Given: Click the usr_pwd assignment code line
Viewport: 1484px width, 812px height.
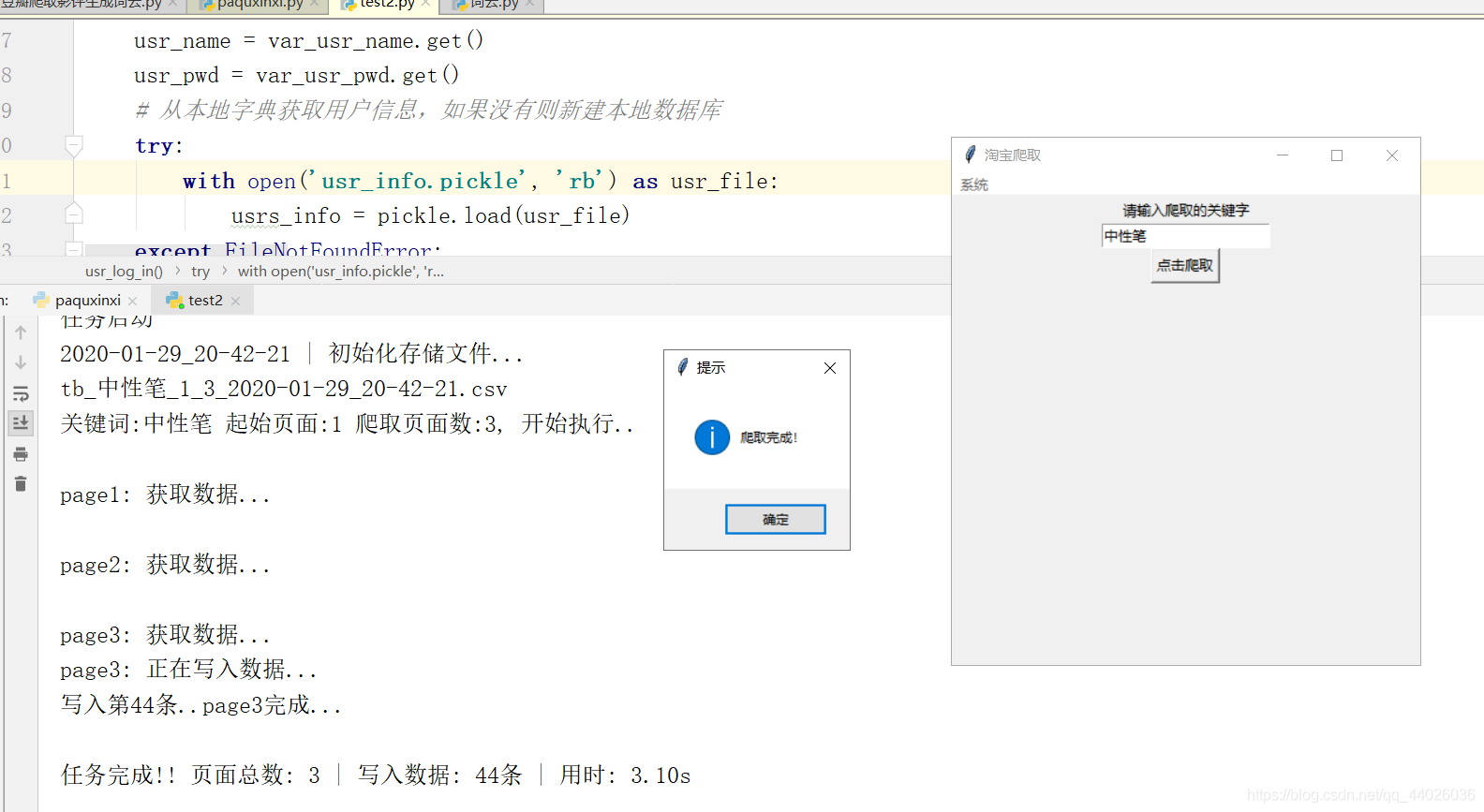Looking at the screenshot, I should [x=297, y=76].
